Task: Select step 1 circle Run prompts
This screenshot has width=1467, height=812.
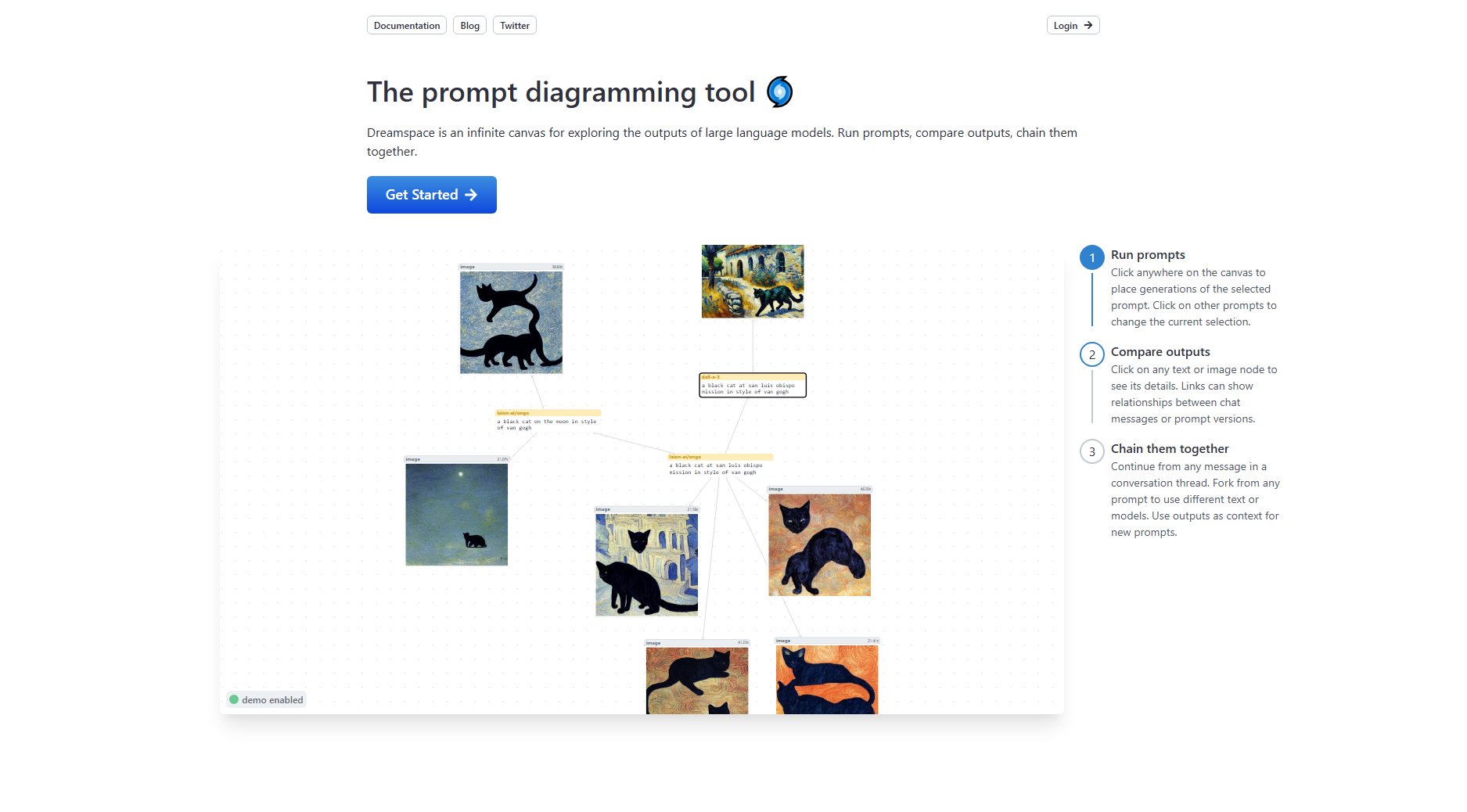Action: pyautogui.click(x=1092, y=257)
